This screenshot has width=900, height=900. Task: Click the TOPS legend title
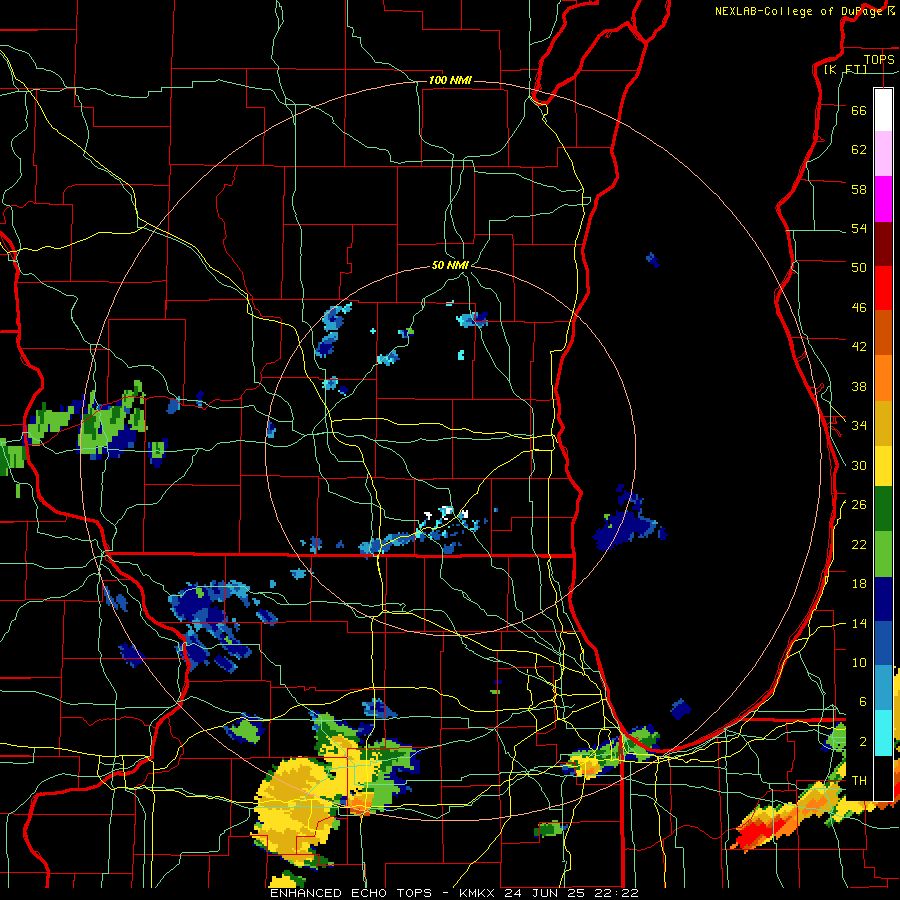(879, 60)
